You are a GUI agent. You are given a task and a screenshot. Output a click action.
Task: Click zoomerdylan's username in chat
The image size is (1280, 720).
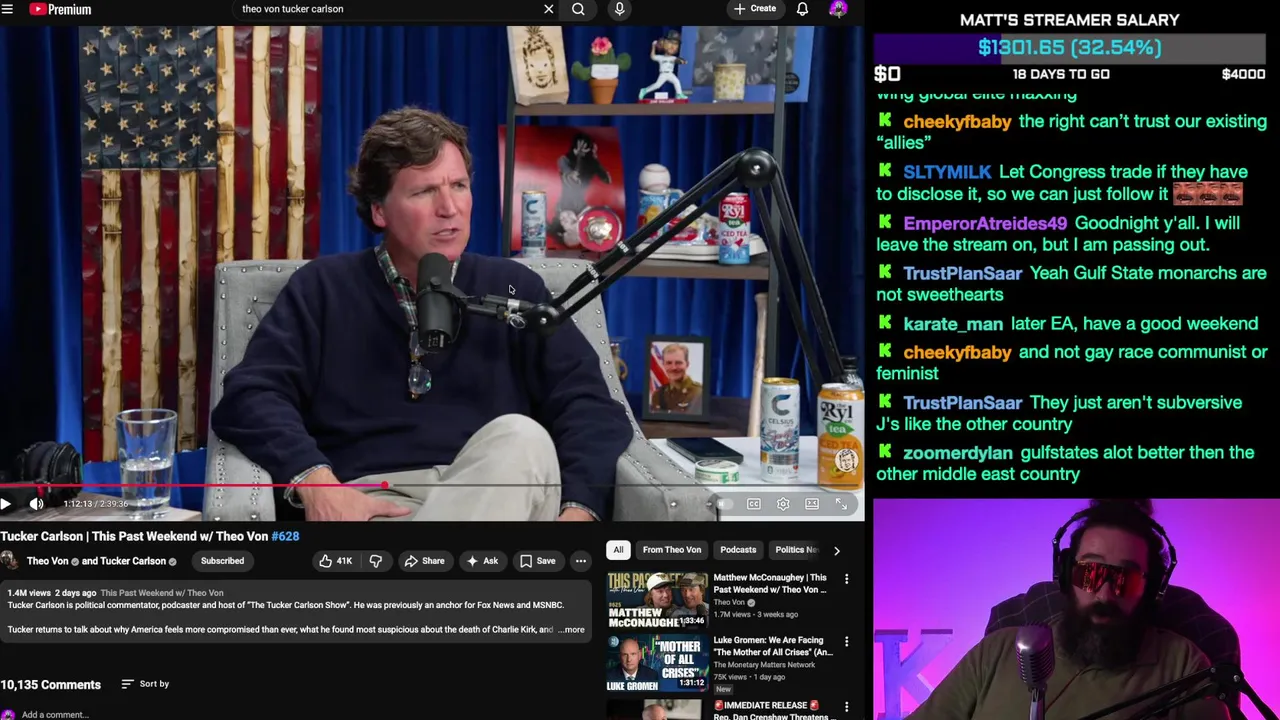click(958, 453)
